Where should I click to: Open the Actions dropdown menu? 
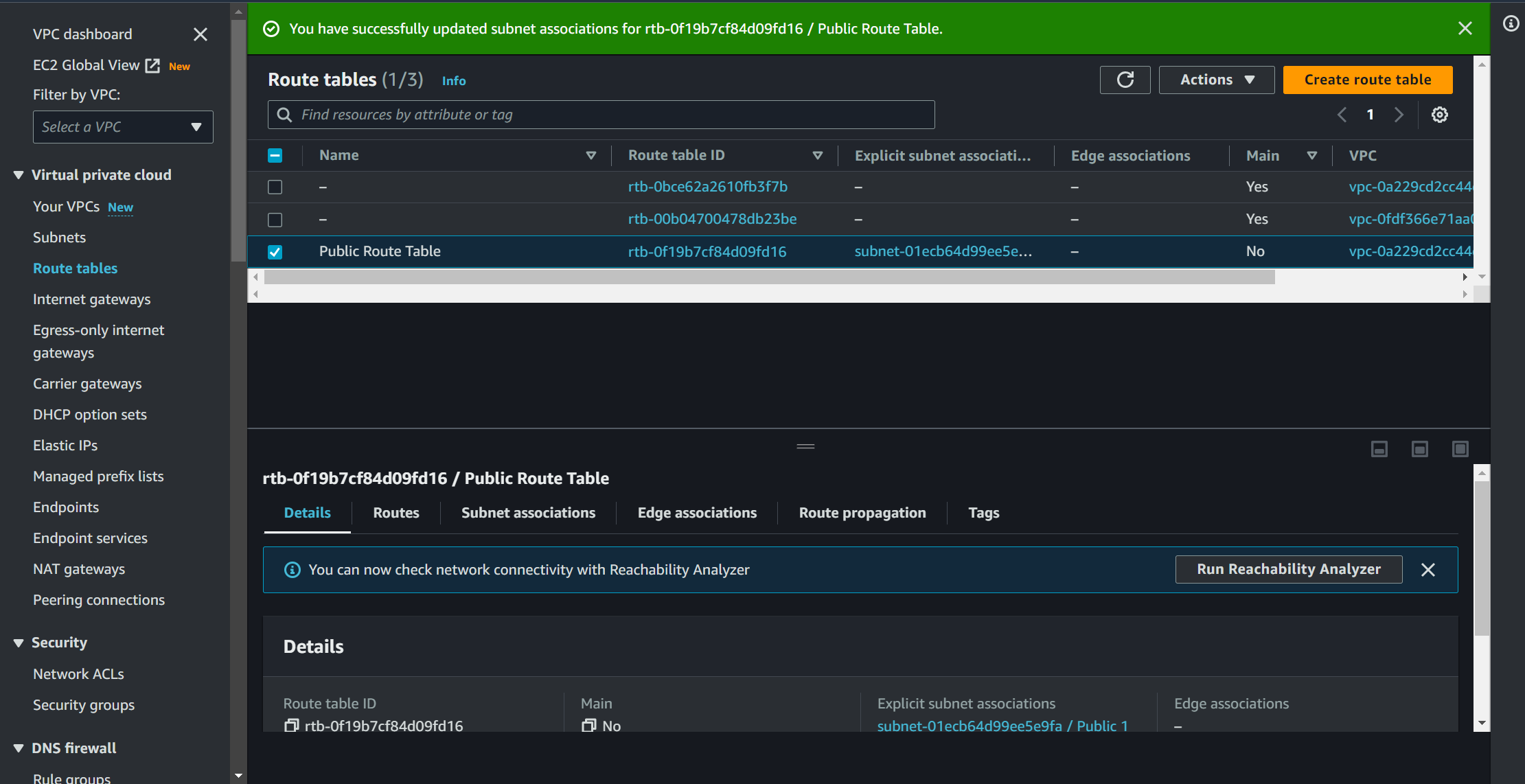pos(1217,80)
